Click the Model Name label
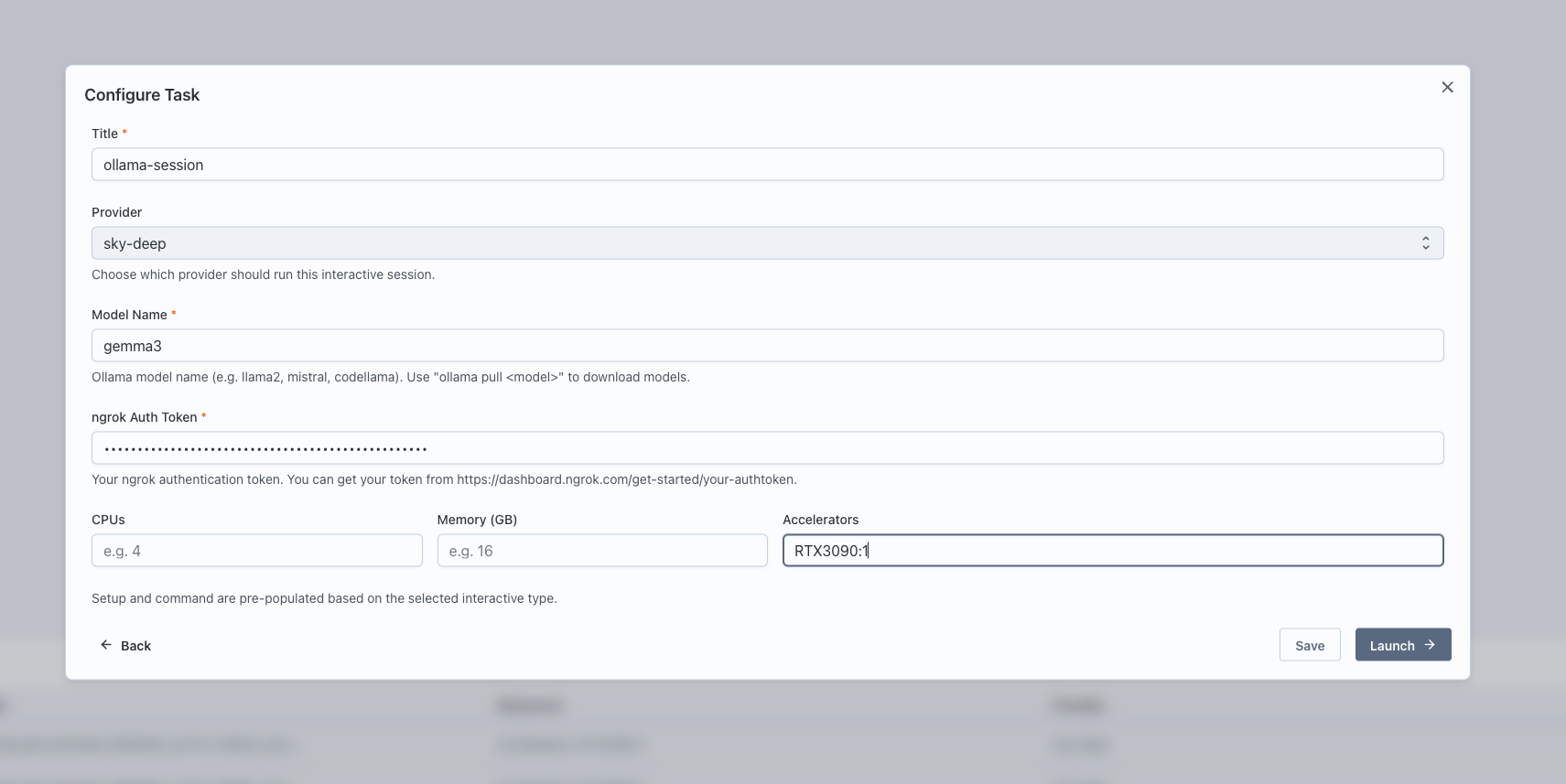The image size is (1566, 784). pyautogui.click(x=129, y=315)
